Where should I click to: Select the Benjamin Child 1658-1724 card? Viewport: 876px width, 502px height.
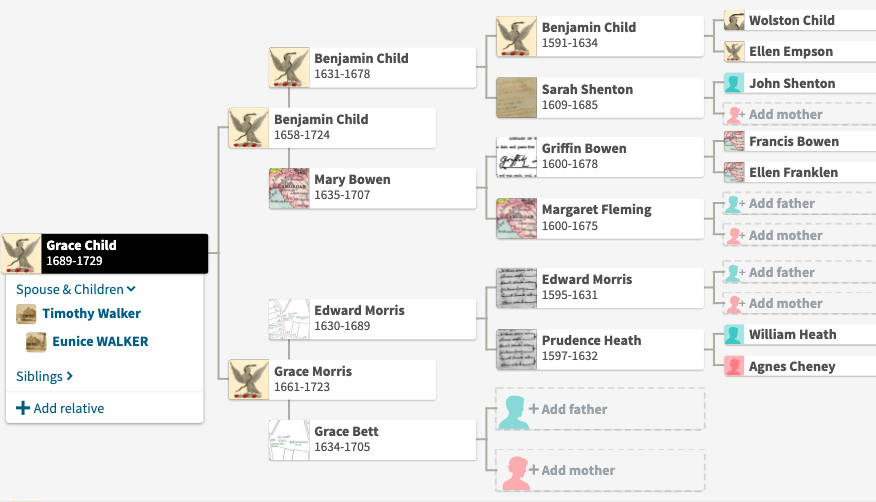point(332,128)
